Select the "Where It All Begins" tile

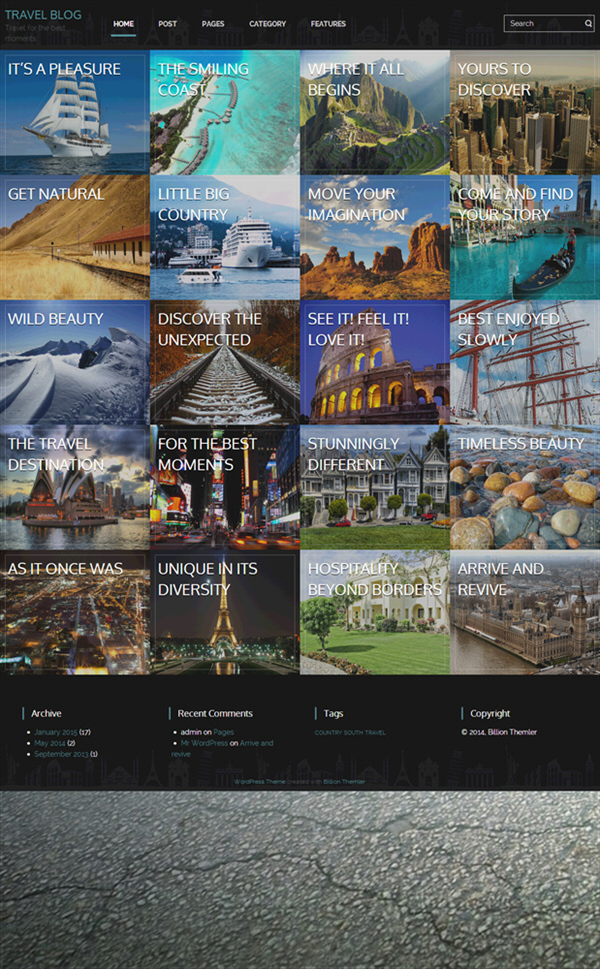coord(375,113)
